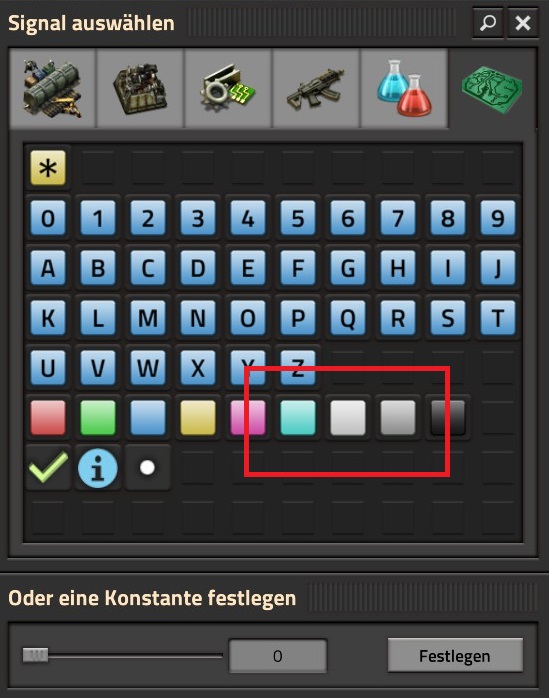The height and width of the screenshot is (698, 549).
Task: Pick the green checkmark signal
Action: [x=48, y=467]
